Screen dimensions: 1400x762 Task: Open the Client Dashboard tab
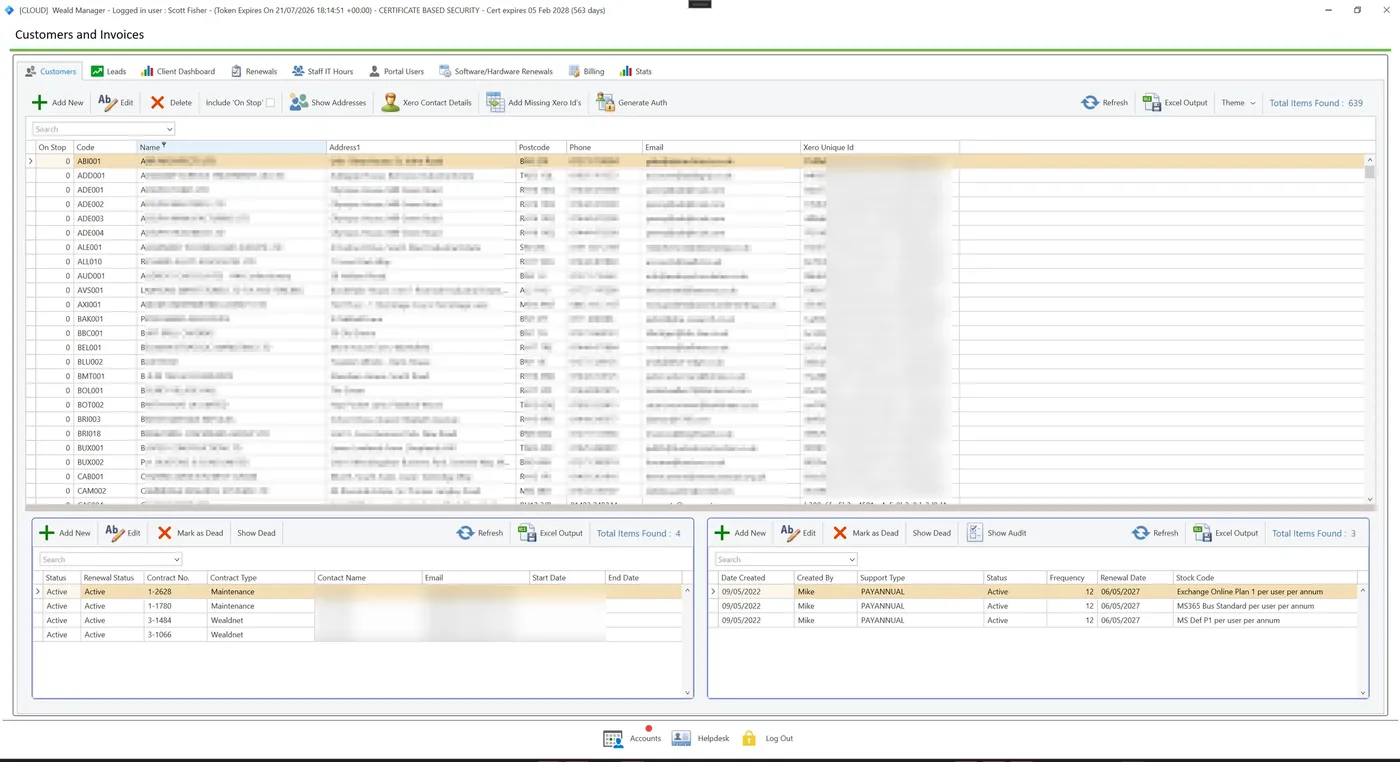point(178,71)
